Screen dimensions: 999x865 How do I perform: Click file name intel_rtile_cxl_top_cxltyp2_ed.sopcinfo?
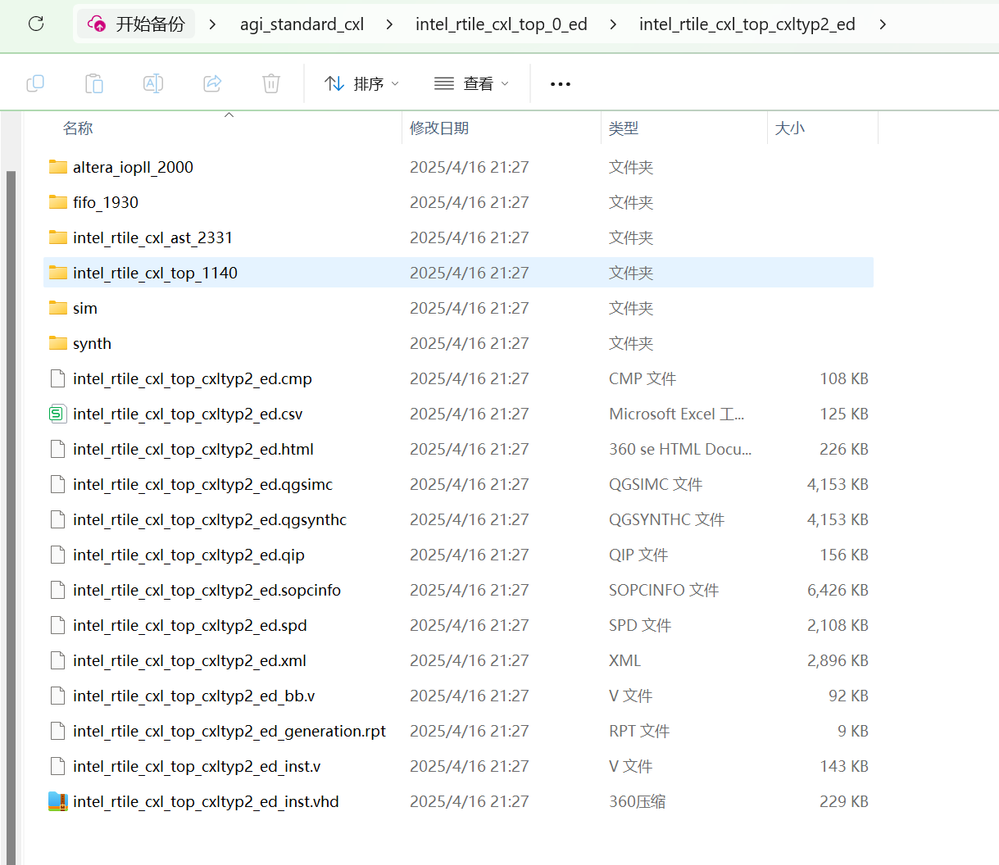206,590
